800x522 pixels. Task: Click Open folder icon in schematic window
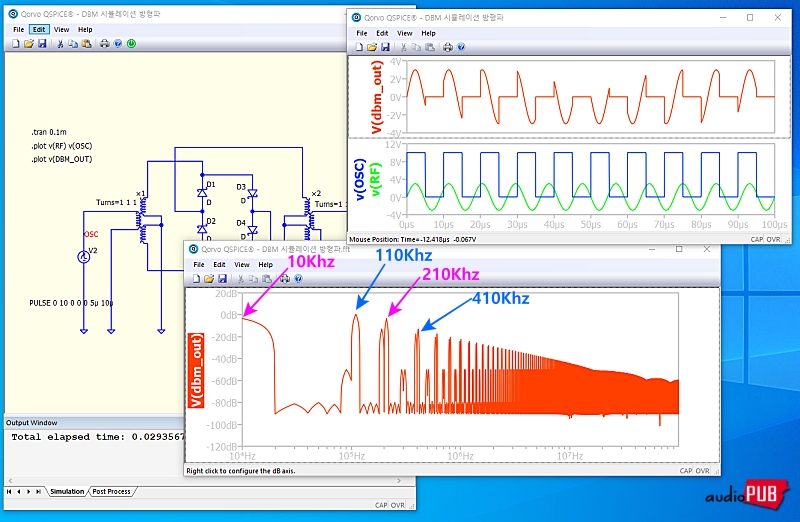coord(29,44)
